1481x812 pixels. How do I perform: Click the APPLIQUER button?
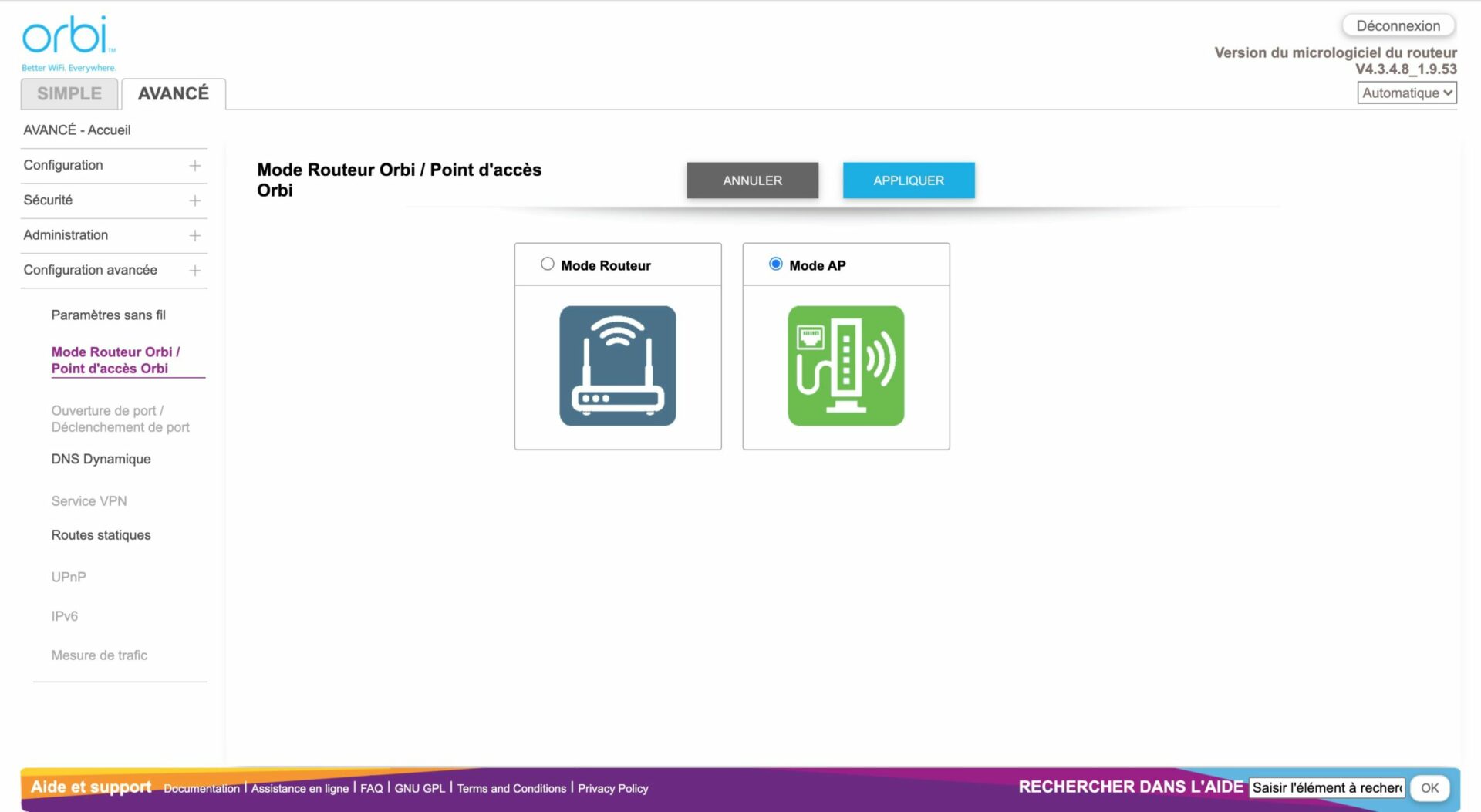[x=909, y=180]
